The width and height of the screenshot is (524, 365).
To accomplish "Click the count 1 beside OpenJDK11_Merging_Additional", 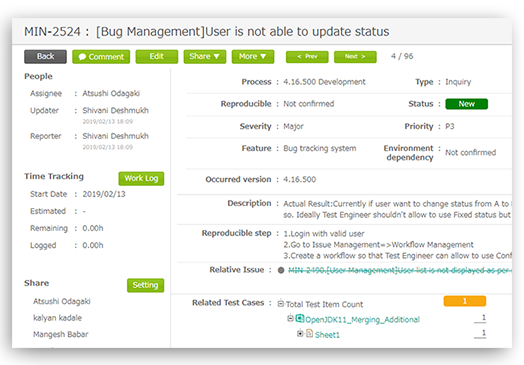I will (483, 318).
